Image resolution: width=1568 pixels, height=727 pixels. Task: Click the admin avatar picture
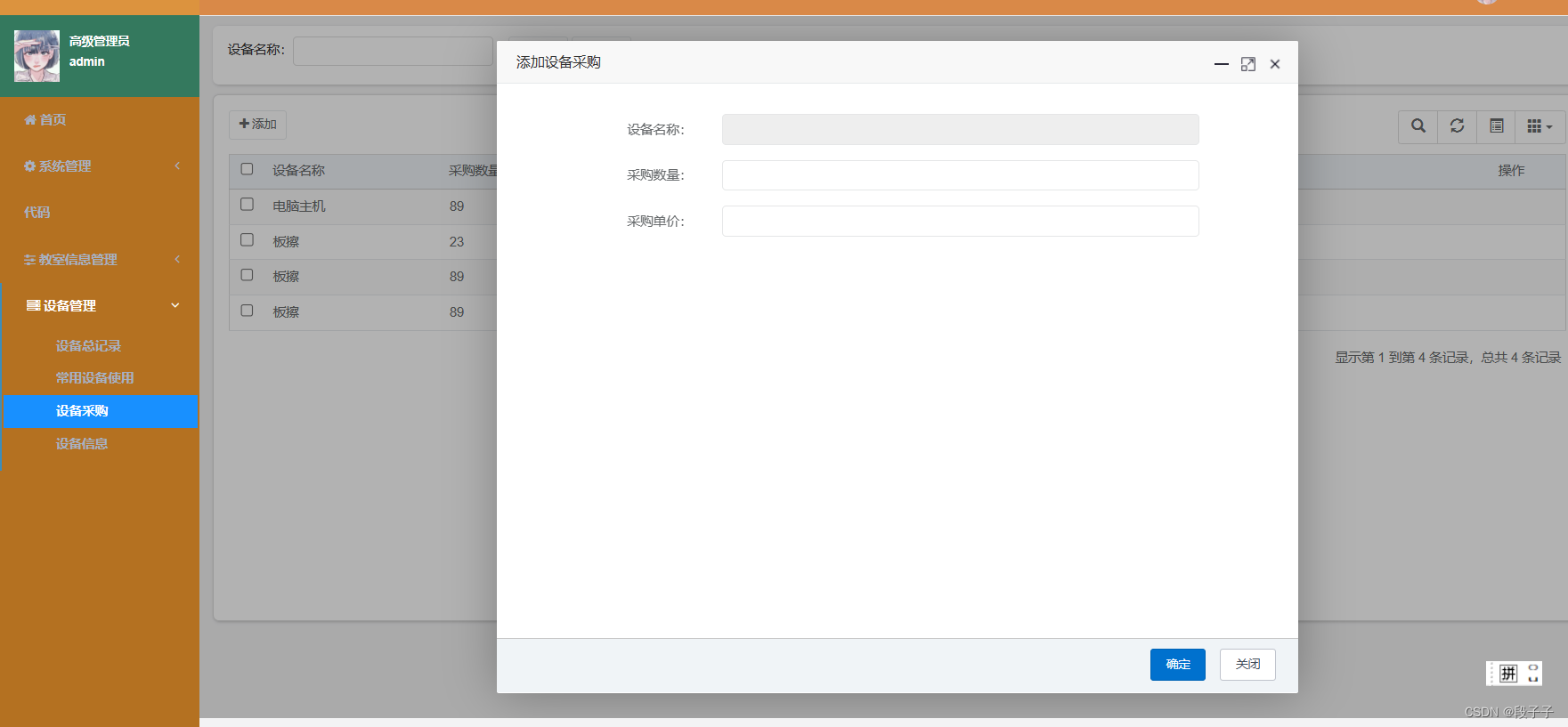click(37, 56)
